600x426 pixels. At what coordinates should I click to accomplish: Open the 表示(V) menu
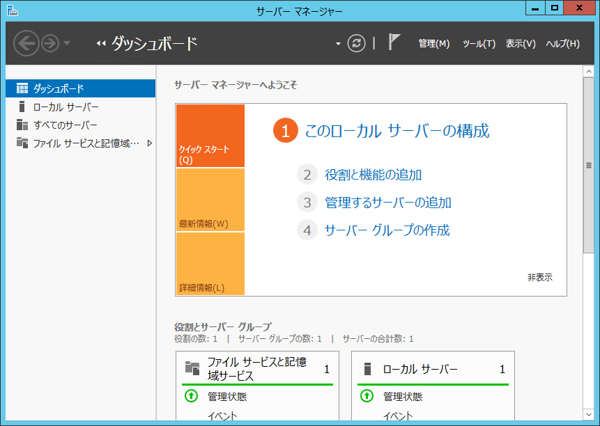click(520, 44)
